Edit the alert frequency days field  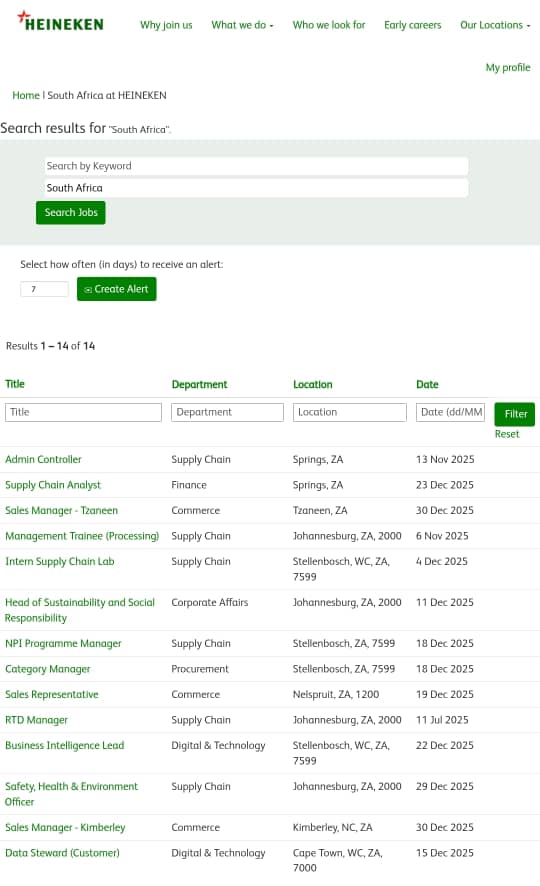(x=44, y=289)
